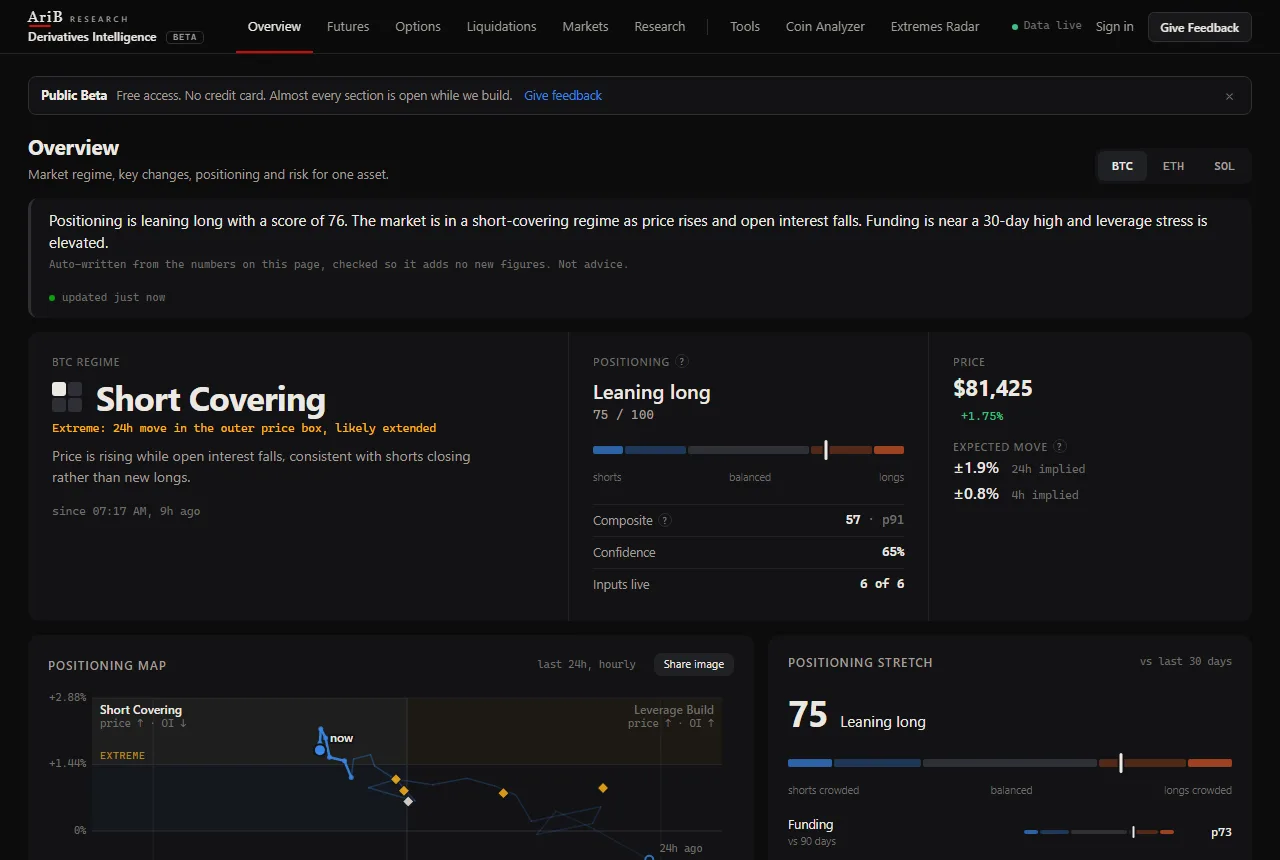Image resolution: width=1280 pixels, height=860 pixels.
Task: Dismiss the Public Beta banner
Action: pos(1229,96)
